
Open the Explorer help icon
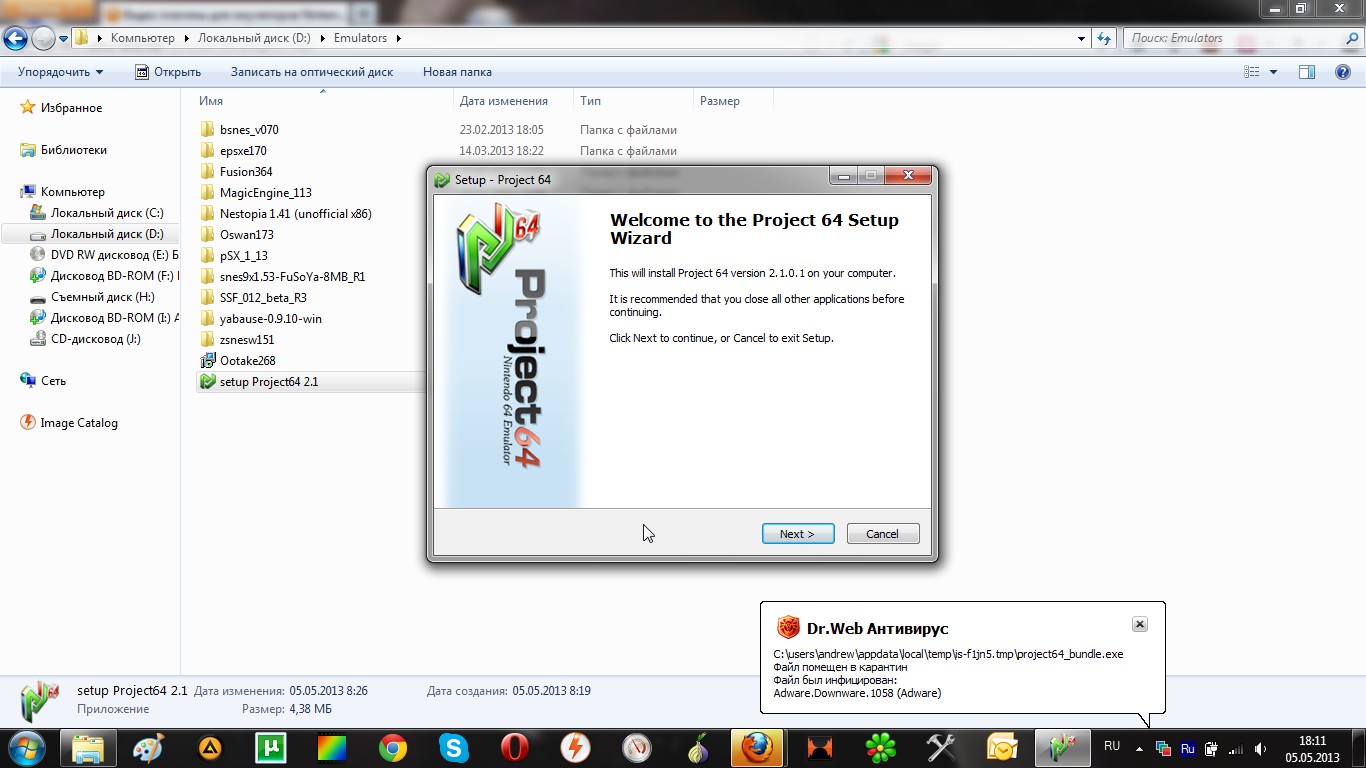pos(1342,72)
